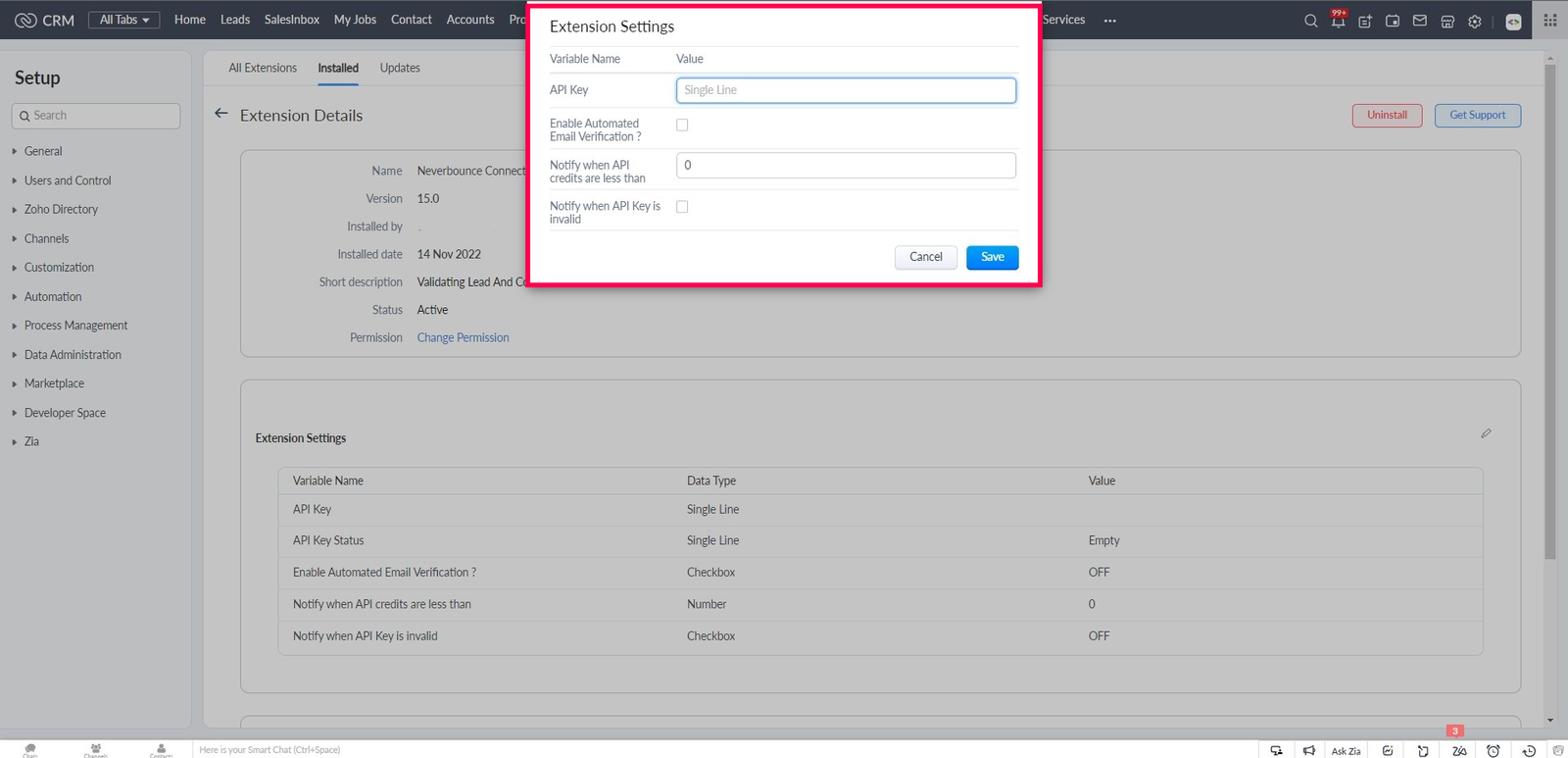Focus the API Key input field
This screenshot has height=758, width=1568.
[x=846, y=90]
